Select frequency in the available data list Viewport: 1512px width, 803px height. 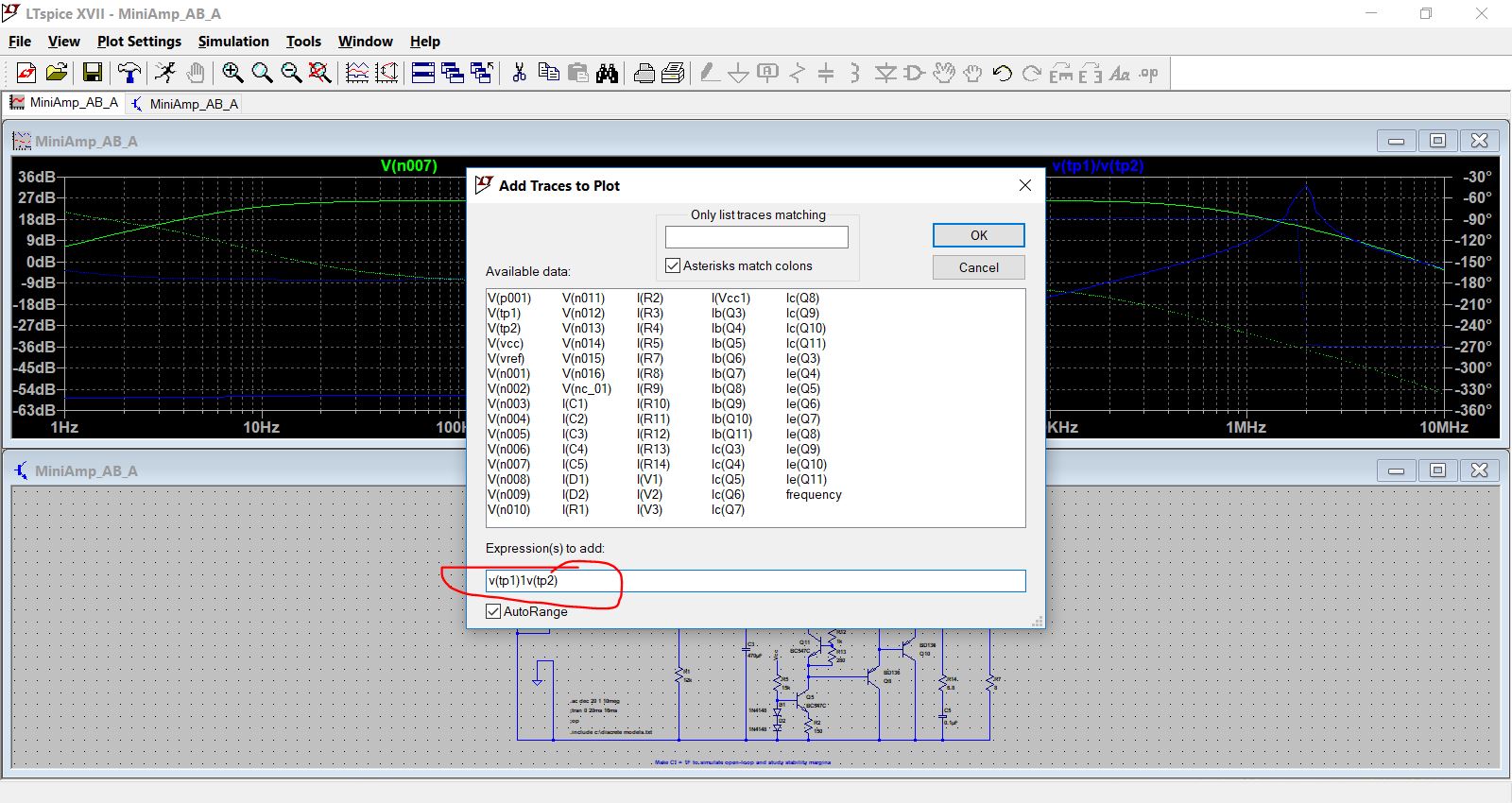[814, 494]
